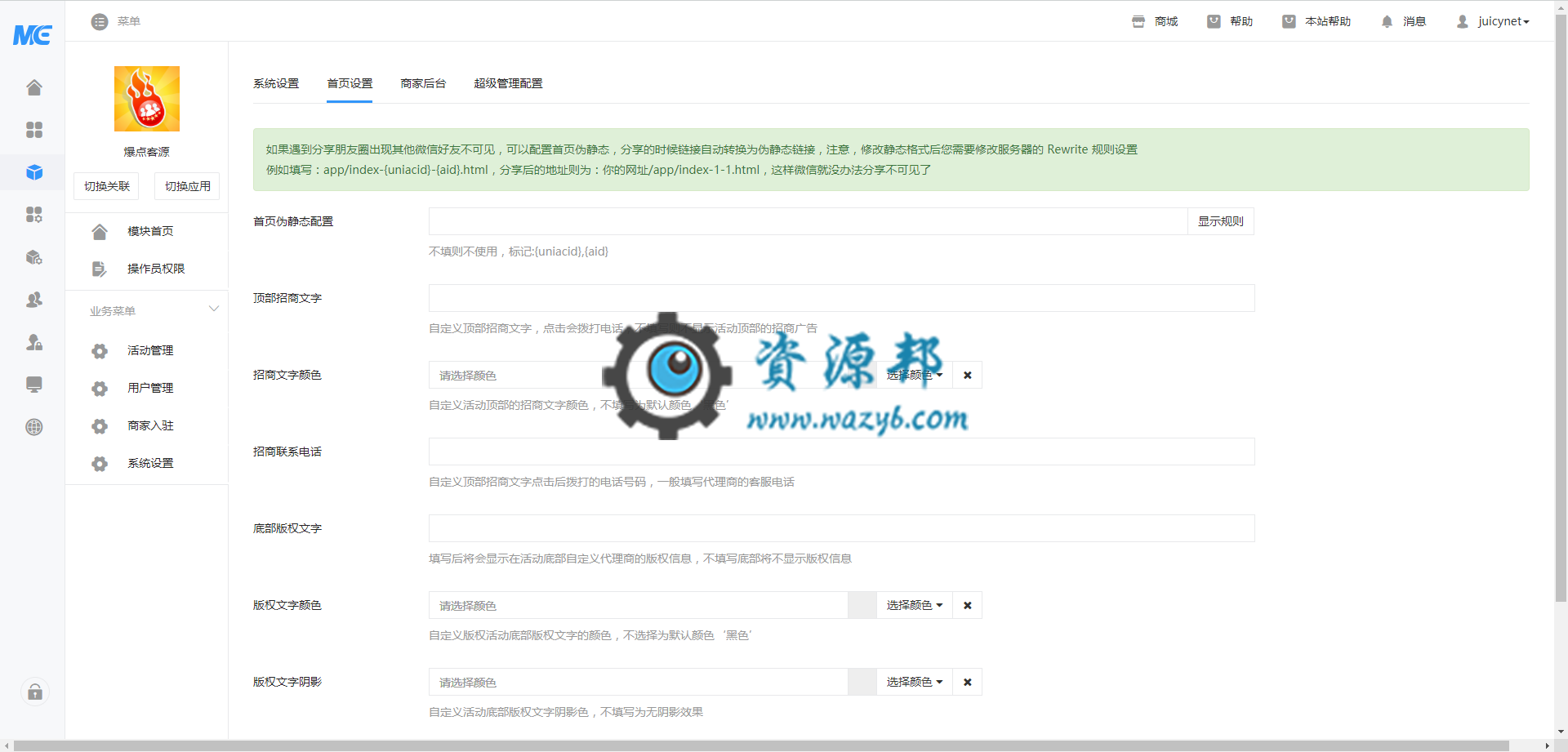Click the apps-with-gear icon in rail
Screen dimensions: 1568x752
pyautogui.click(x=34, y=215)
